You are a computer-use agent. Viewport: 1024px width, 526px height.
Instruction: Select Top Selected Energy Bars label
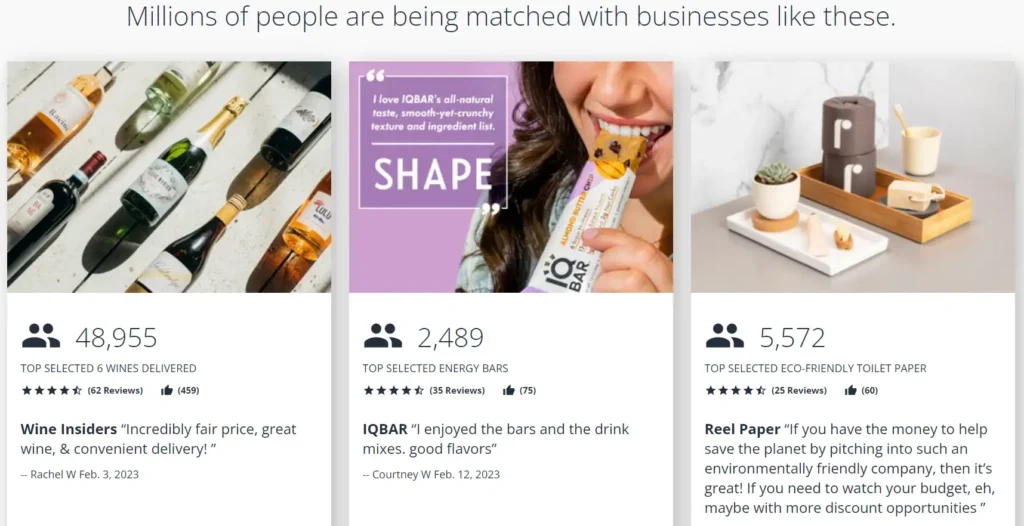coord(436,369)
